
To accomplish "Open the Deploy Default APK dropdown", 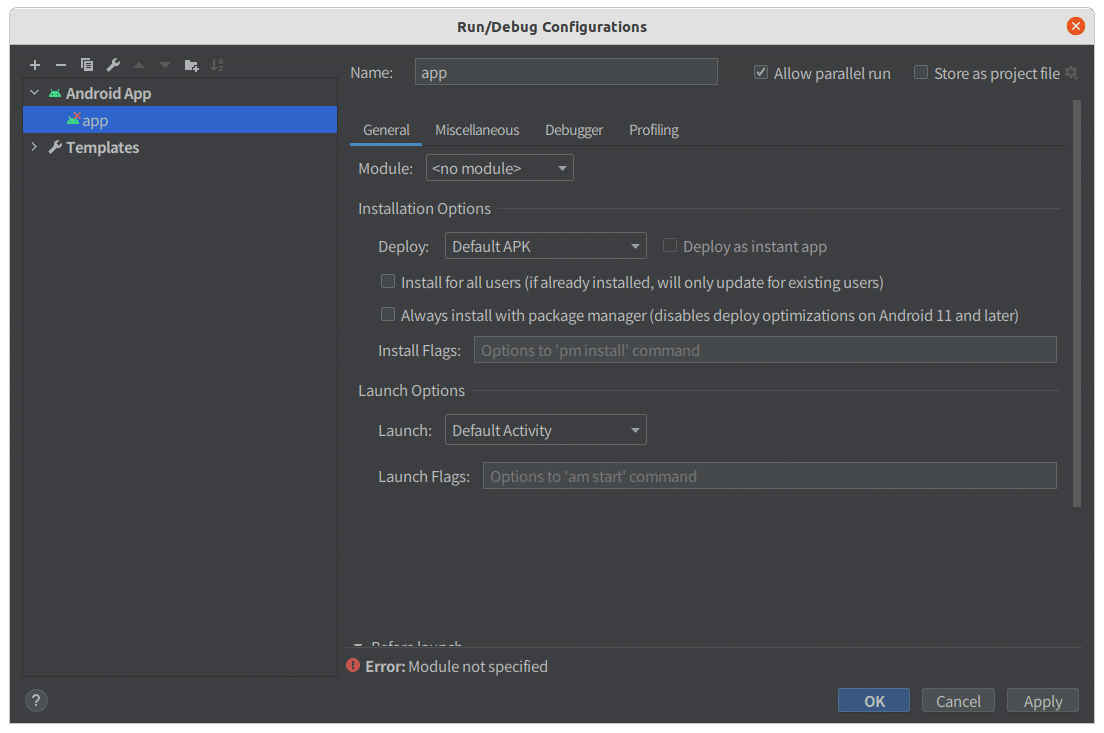I will tap(545, 246).
